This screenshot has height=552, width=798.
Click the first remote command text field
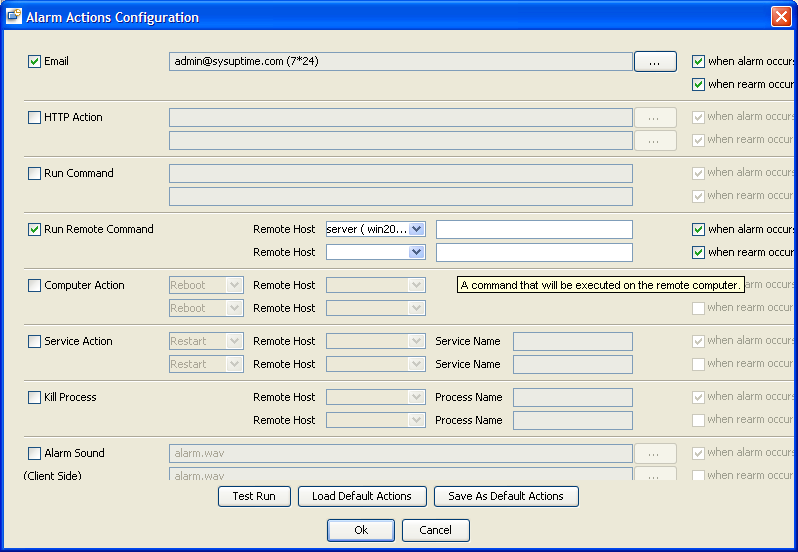tap(534, 230)
